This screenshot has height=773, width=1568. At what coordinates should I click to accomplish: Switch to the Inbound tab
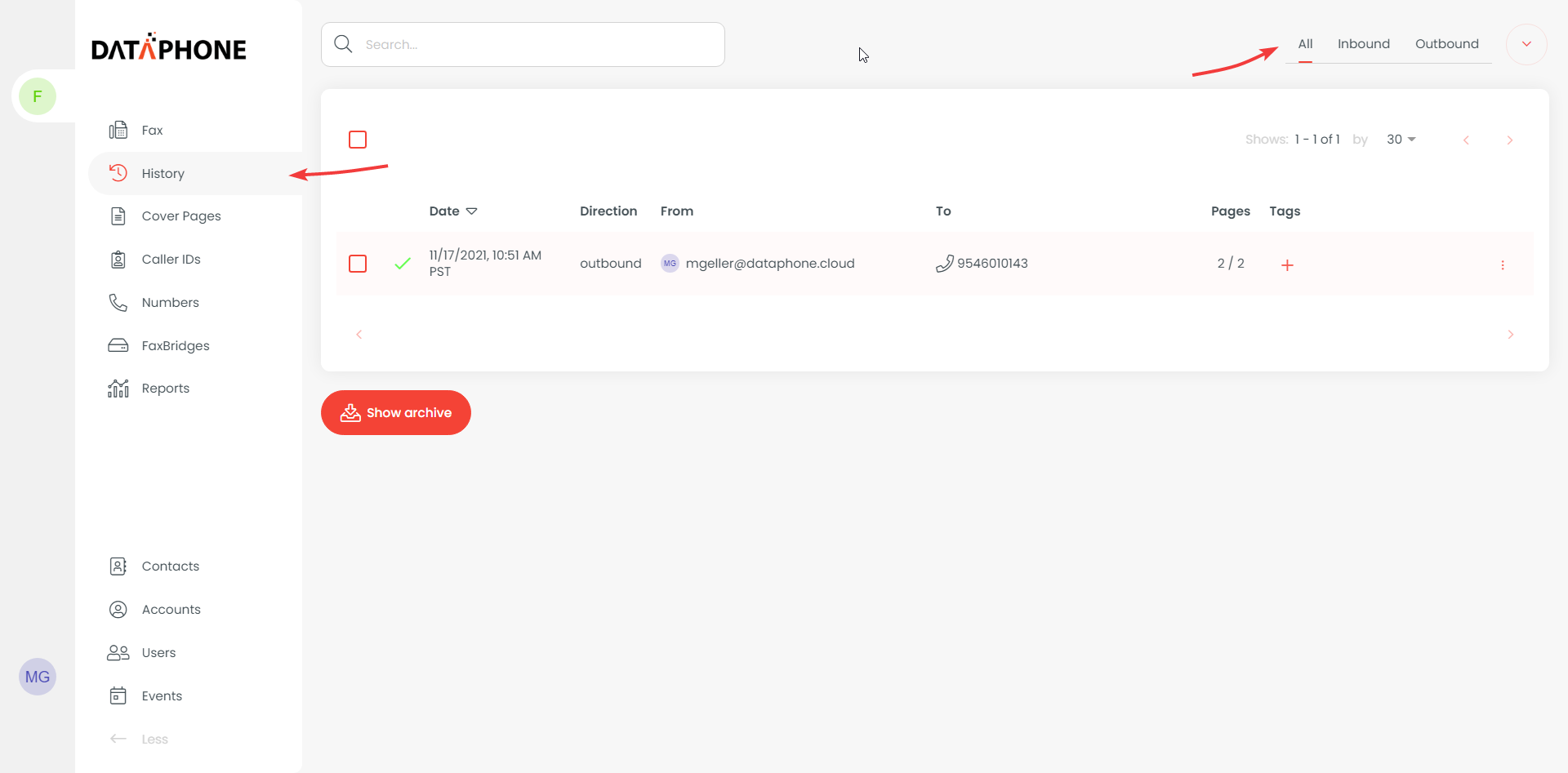(x=1363, y=44)
